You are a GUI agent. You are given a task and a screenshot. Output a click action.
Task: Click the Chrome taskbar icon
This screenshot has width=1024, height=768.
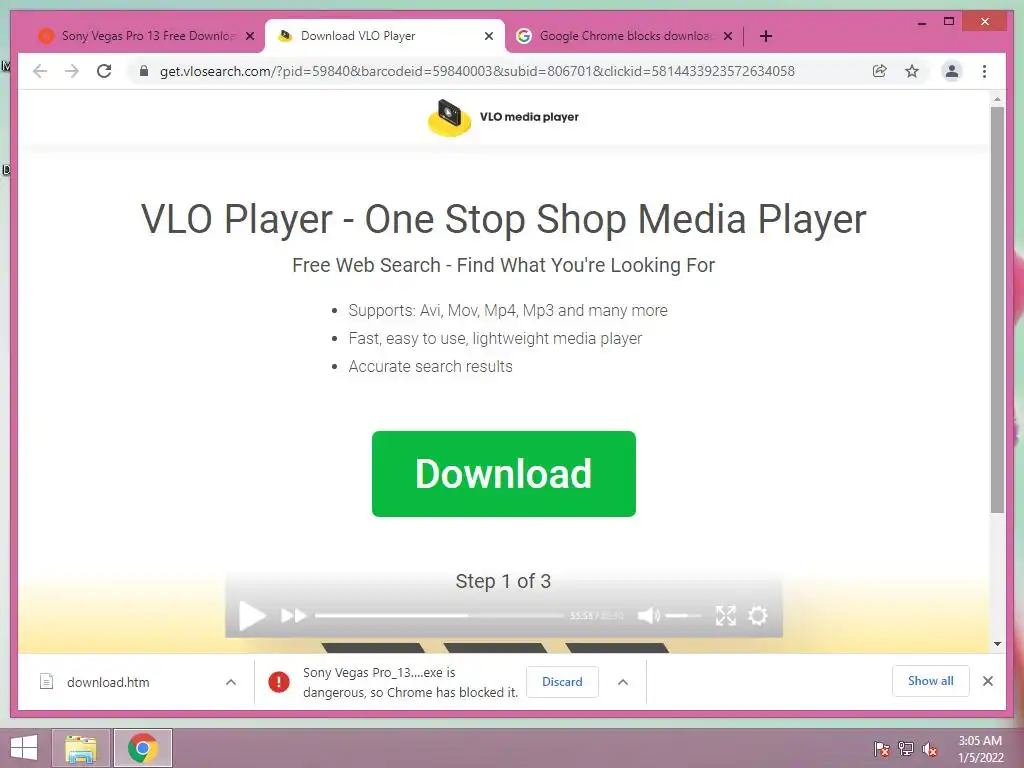[142, 748]
